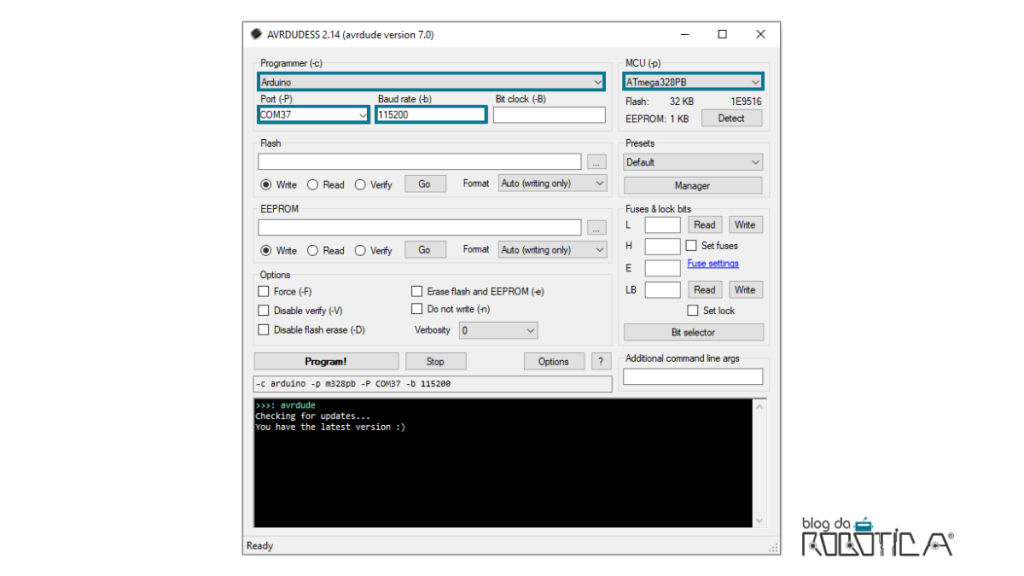
Task: Click the Bit clock (-B) input field
Action: (x=549, y=115)
